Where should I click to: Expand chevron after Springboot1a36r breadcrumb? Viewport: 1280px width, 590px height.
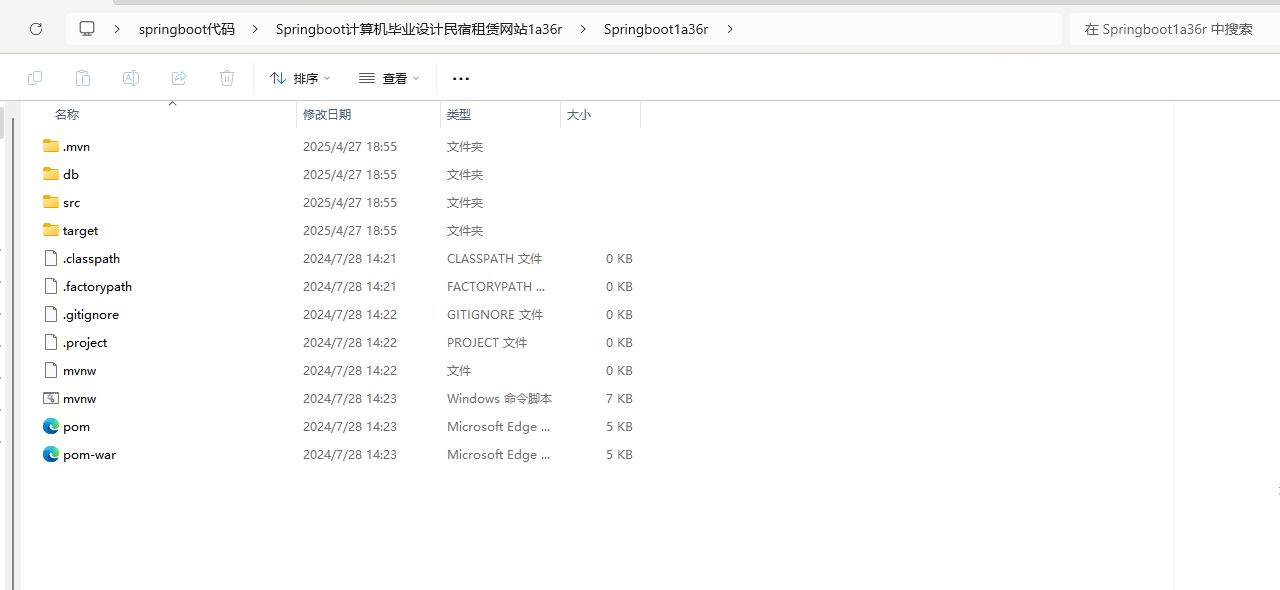point(730,29)
